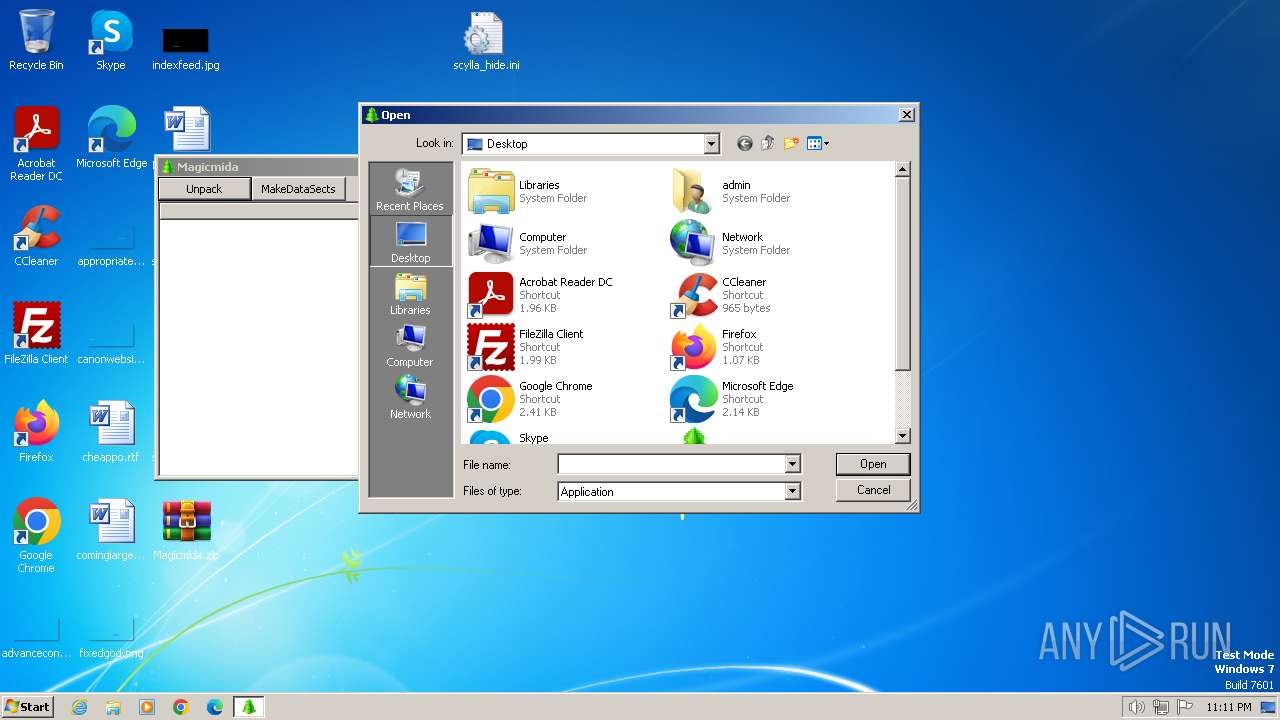Screen dimensions: 1280x720
Task: Select indexfeed.jpg desktop file
Action: point(186,48)
